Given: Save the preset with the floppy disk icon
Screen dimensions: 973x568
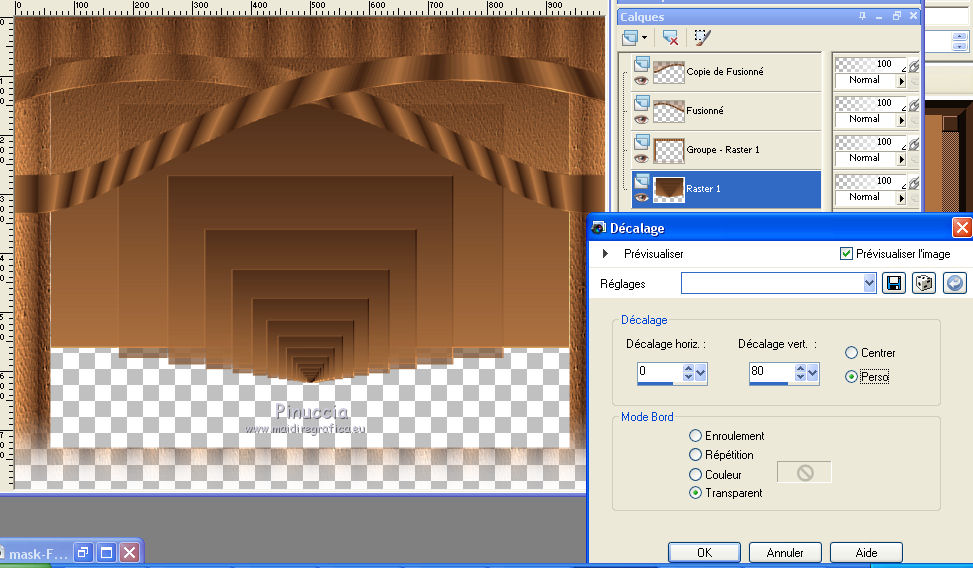Looking at the screenshot, I should click(x=894, y=284).
